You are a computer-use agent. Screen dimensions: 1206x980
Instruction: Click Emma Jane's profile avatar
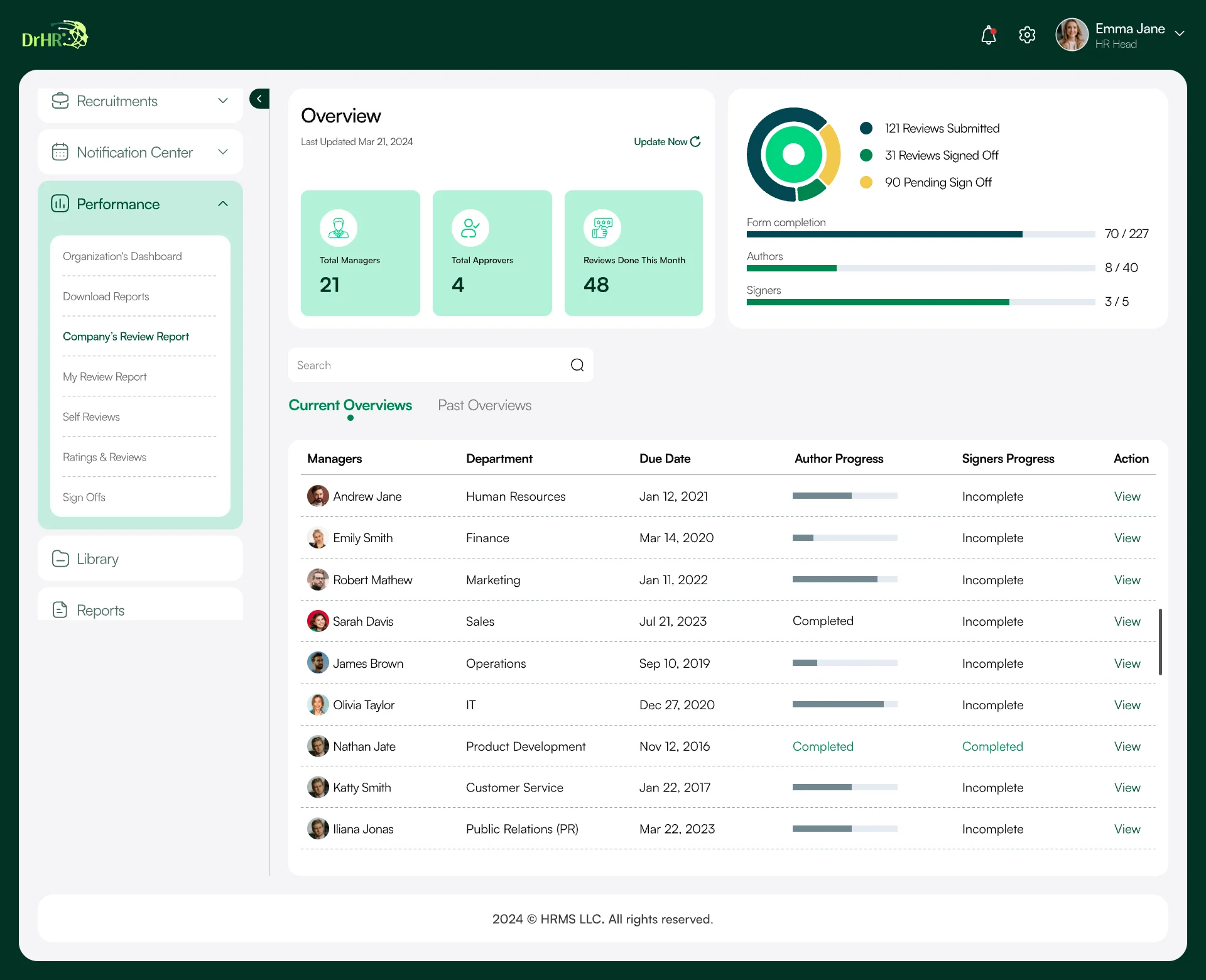click(1072, 35)
